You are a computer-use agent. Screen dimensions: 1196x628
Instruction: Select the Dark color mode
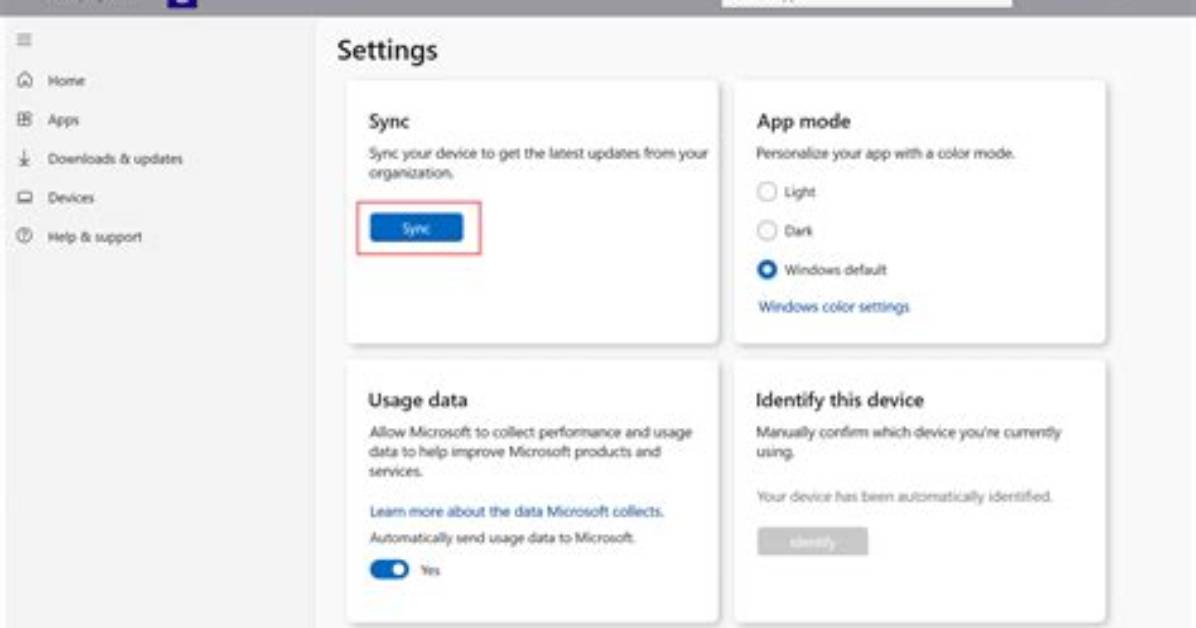(x=767, y=230)
